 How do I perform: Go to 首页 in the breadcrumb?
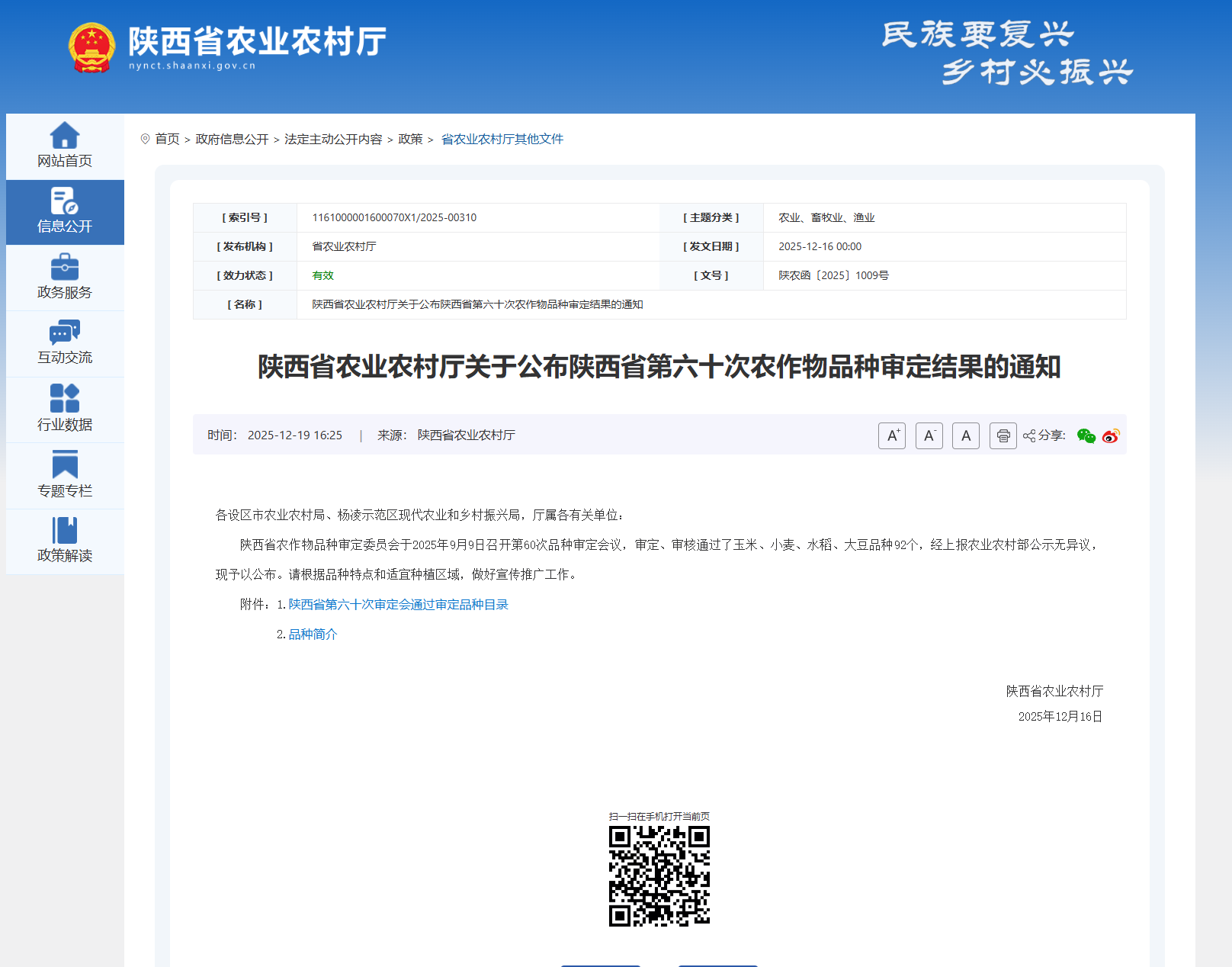167,140
